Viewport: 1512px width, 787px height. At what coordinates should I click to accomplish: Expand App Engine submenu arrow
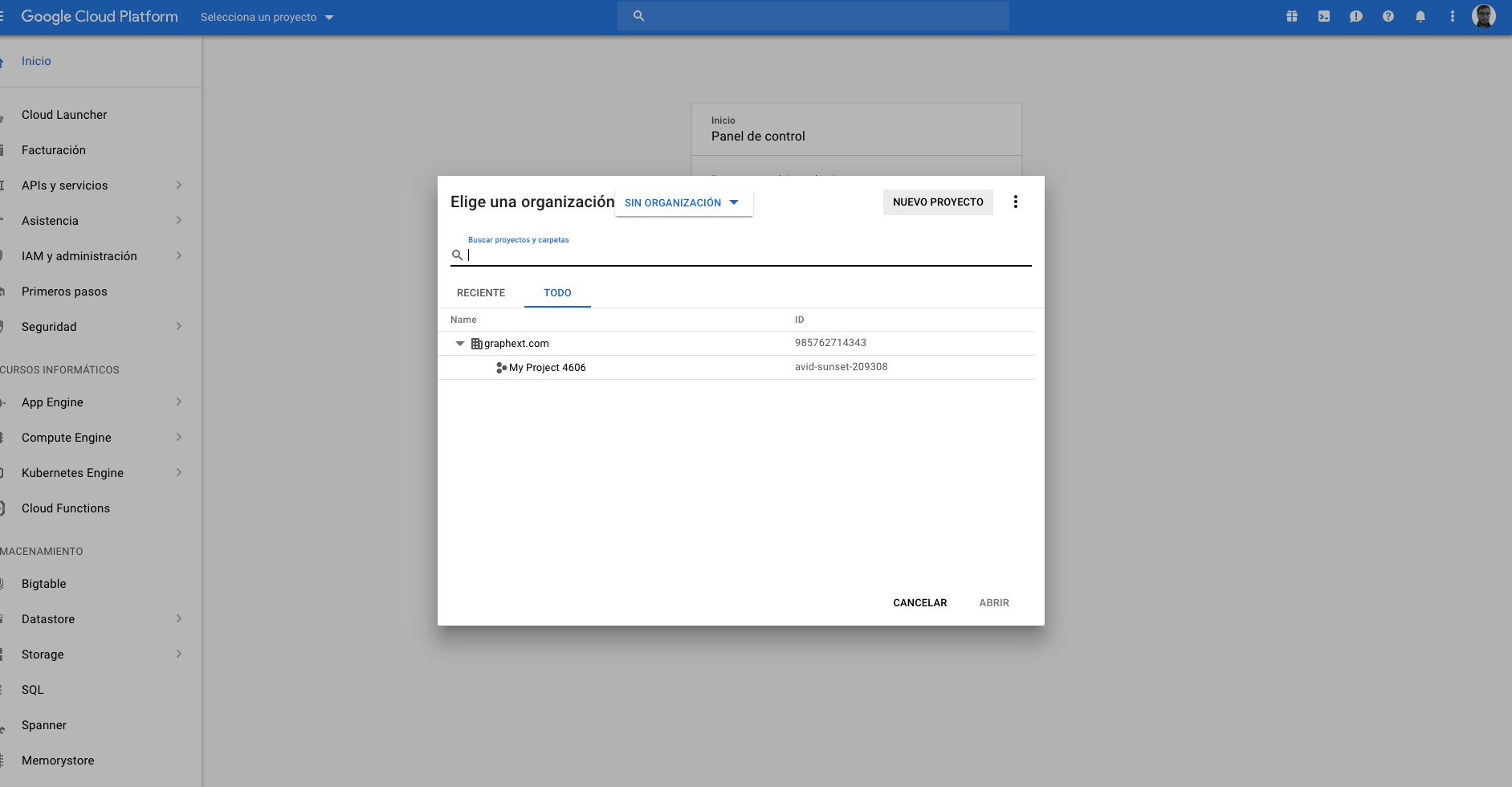point(179,402)
